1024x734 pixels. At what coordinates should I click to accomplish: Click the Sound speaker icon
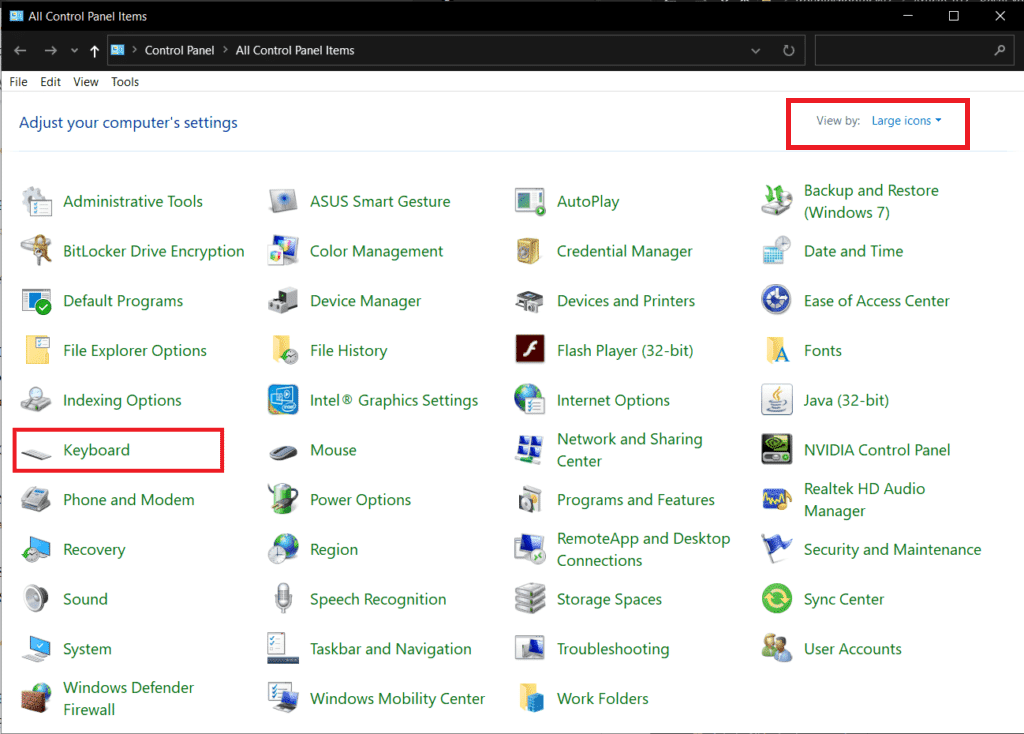(37, 599)
